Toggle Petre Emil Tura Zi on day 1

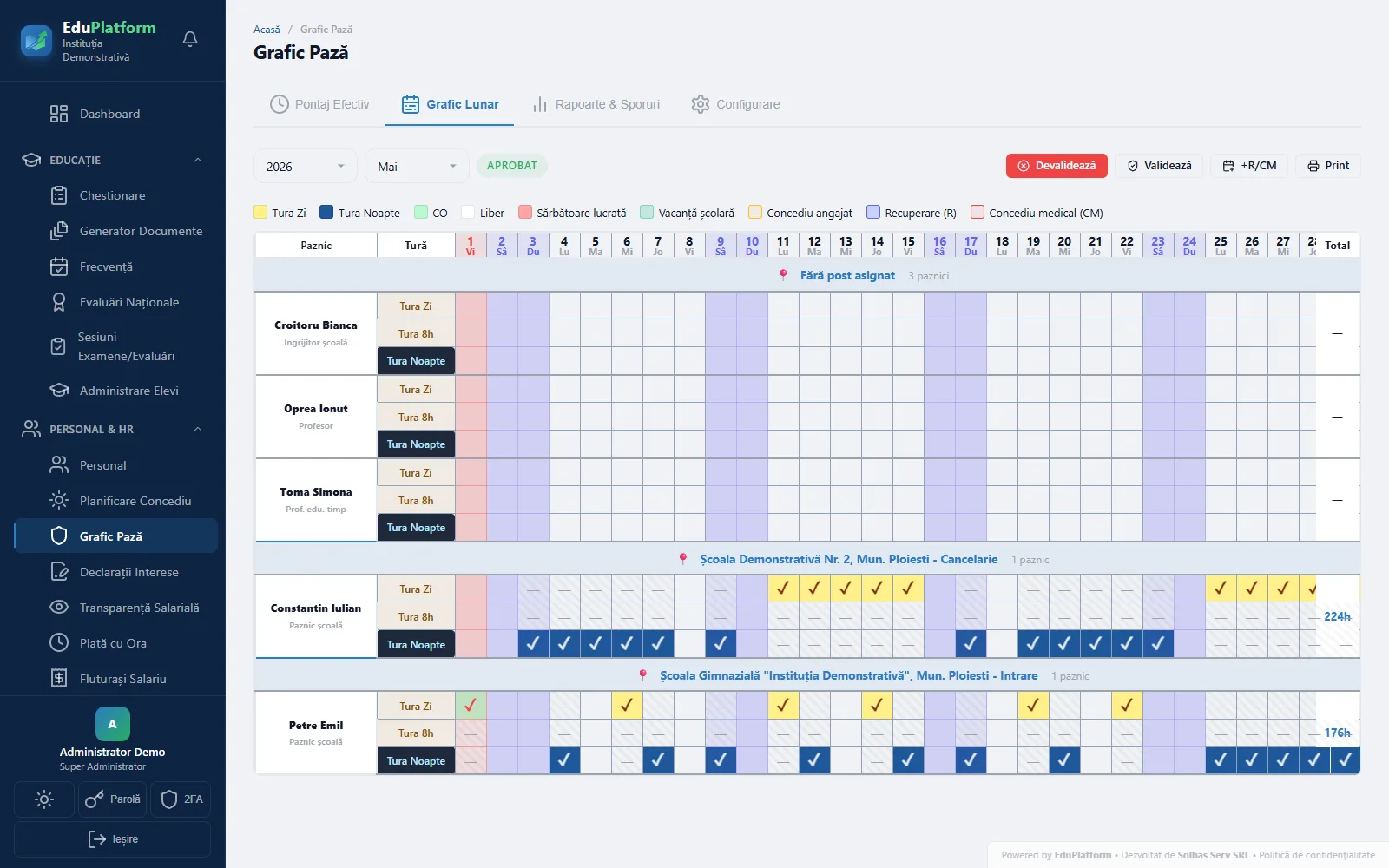471,706
